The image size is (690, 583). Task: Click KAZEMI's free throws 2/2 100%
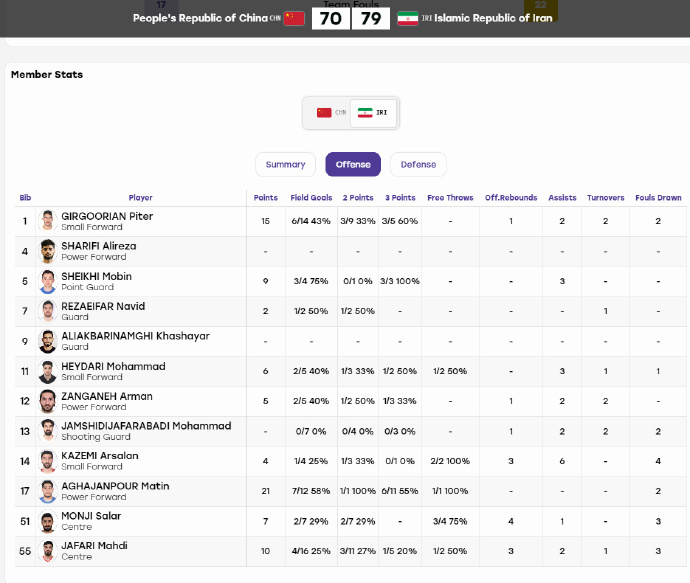(450, 461)
